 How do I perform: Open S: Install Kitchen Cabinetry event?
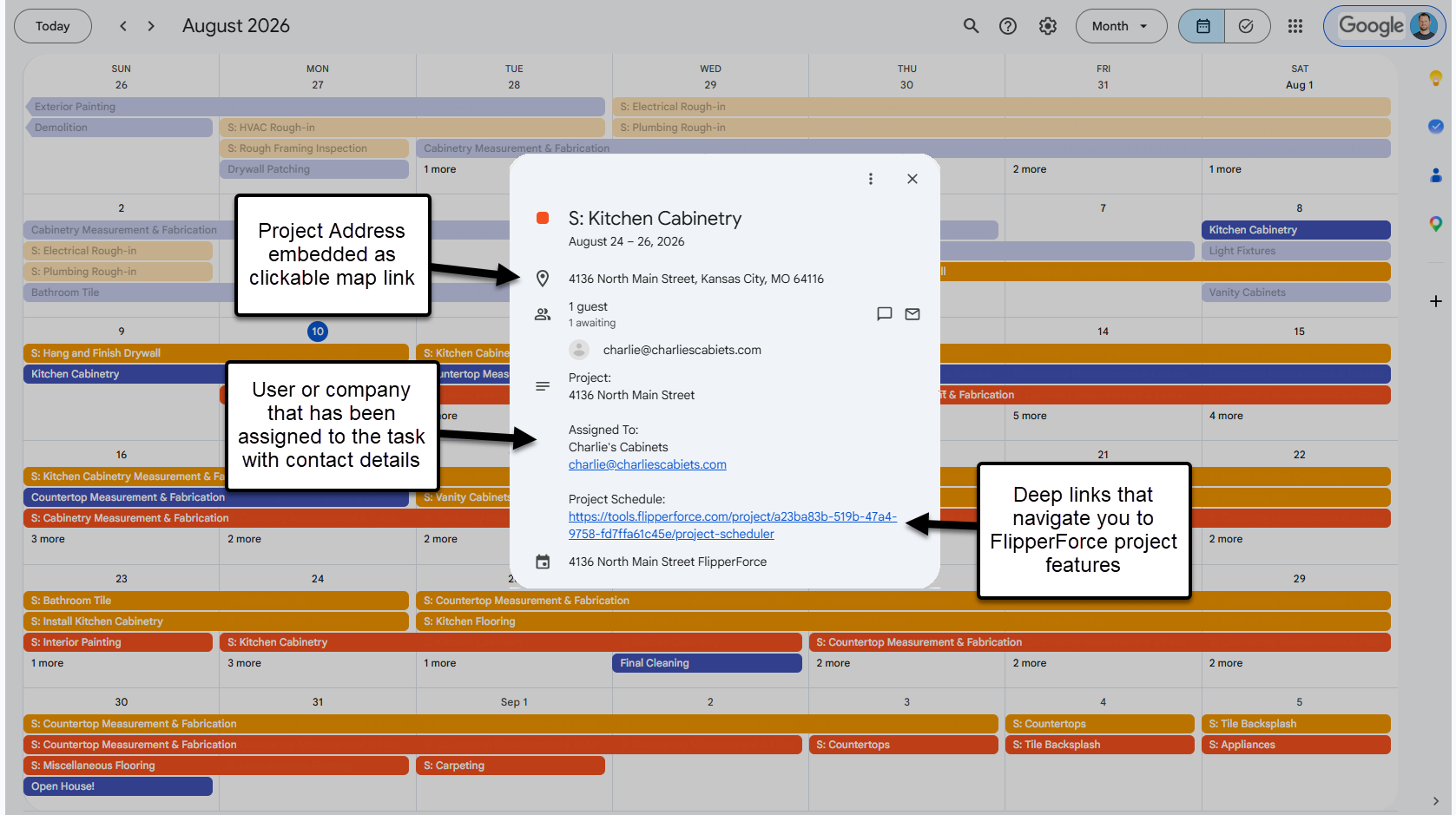pyautogui.click(x=216, y=621)
